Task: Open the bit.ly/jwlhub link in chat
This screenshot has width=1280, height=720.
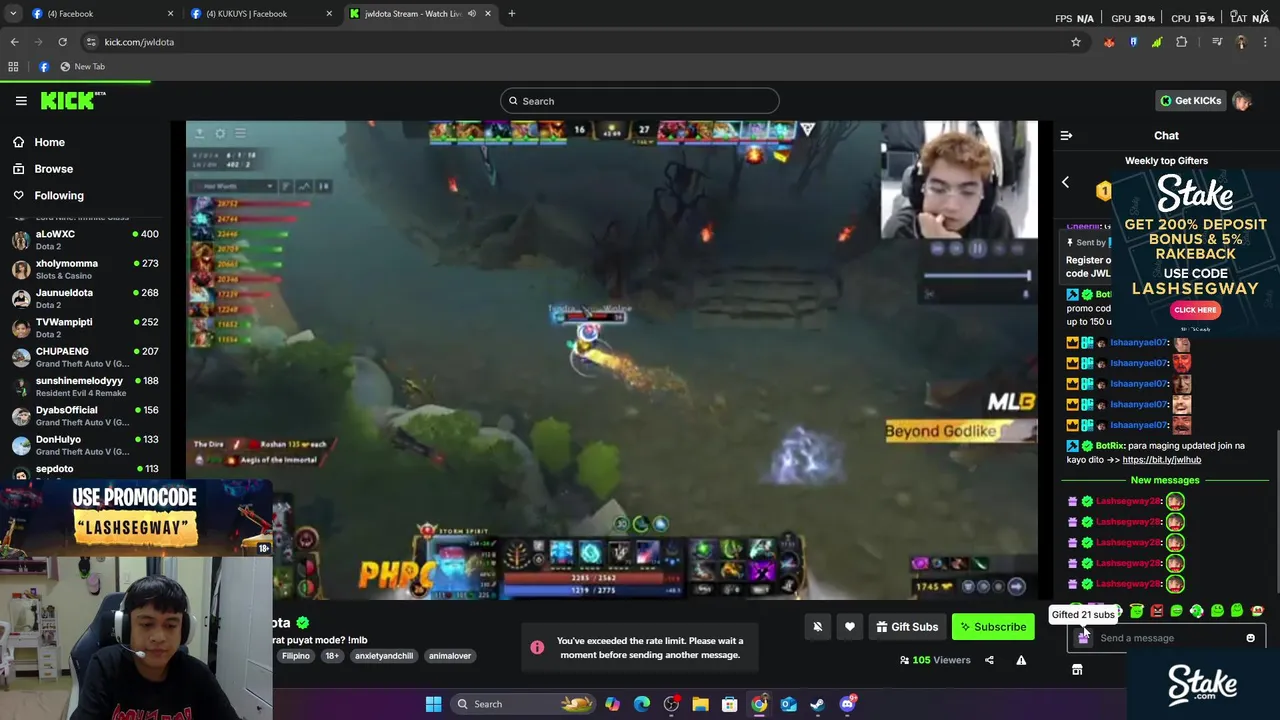Action: point(1161,460)
